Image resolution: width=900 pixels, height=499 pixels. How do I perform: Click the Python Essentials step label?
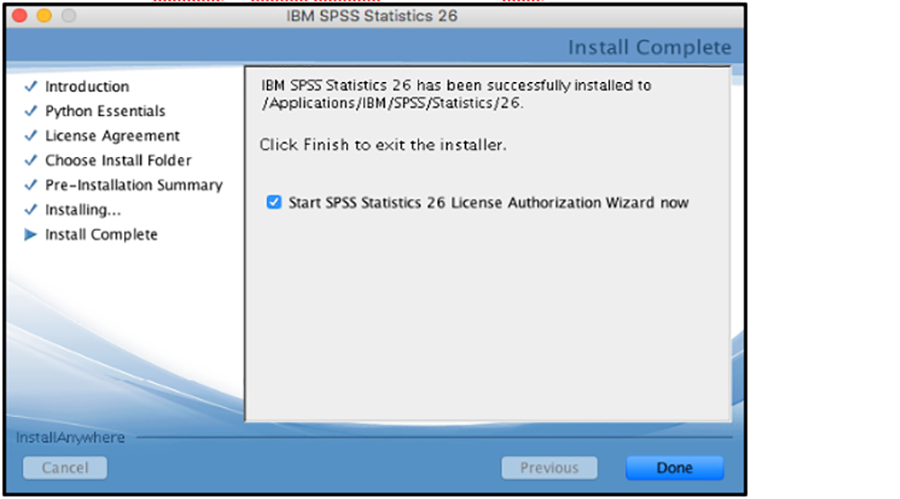(105, 111)
